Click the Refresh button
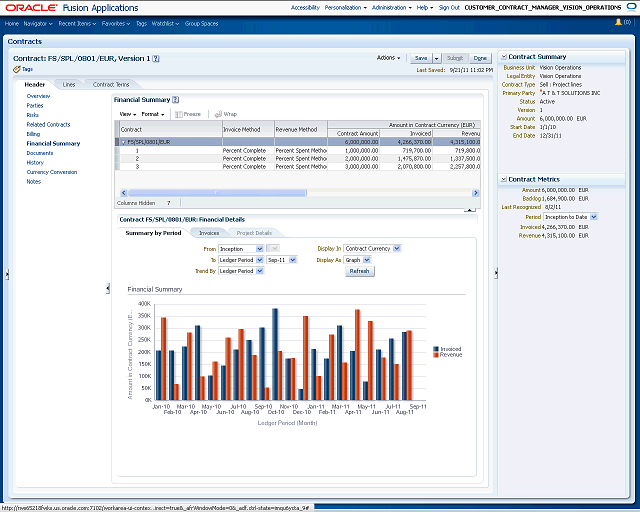This screenshot has height=512, width=640. point(360,271)
